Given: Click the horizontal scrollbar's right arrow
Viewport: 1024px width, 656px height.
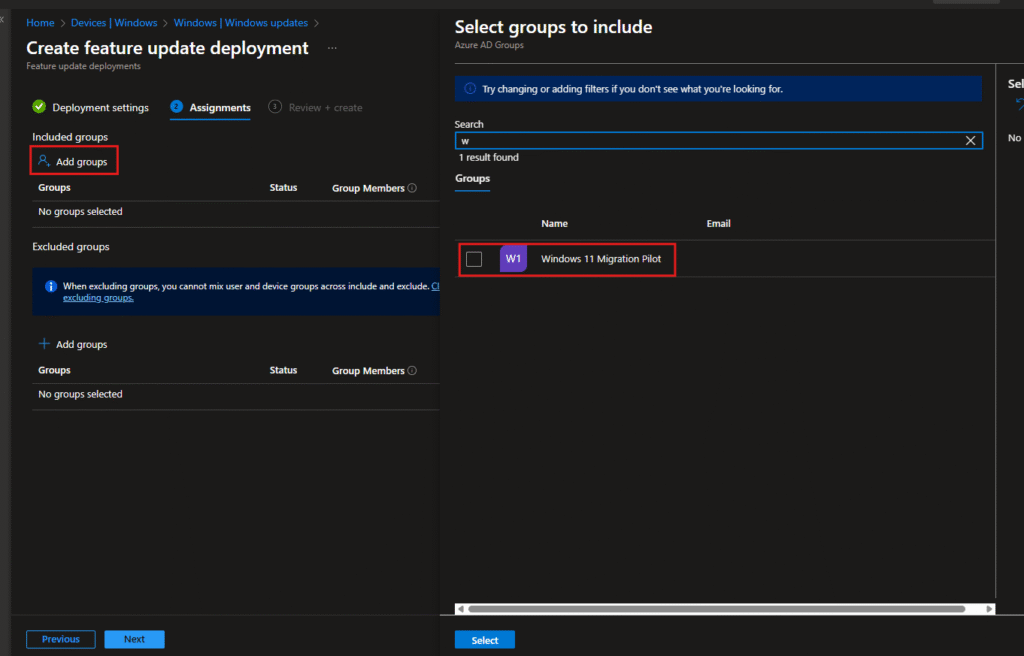Looking at the screenshot, I should (x=990, y=608).
